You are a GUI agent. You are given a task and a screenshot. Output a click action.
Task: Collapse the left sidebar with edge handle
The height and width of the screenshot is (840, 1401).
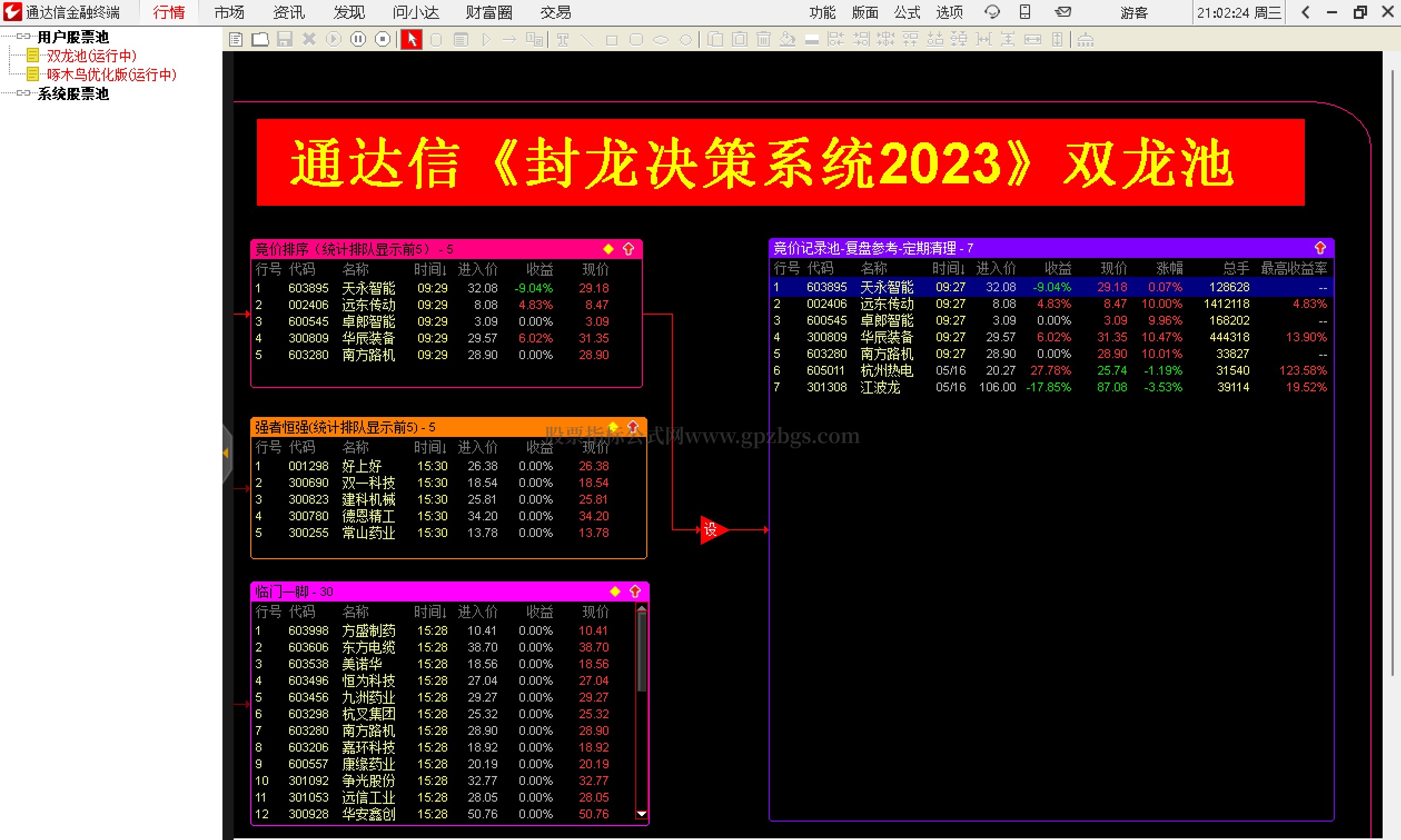point(226,453)
